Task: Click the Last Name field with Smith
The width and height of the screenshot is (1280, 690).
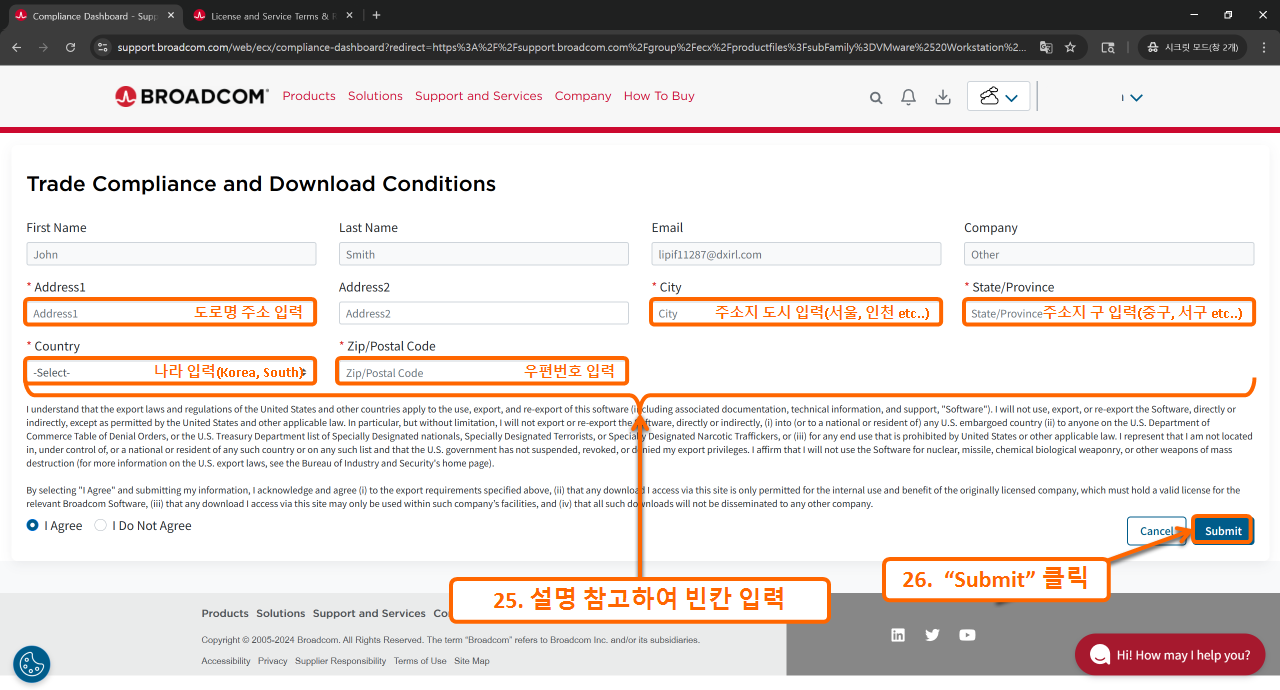Action: click(484, 254)
